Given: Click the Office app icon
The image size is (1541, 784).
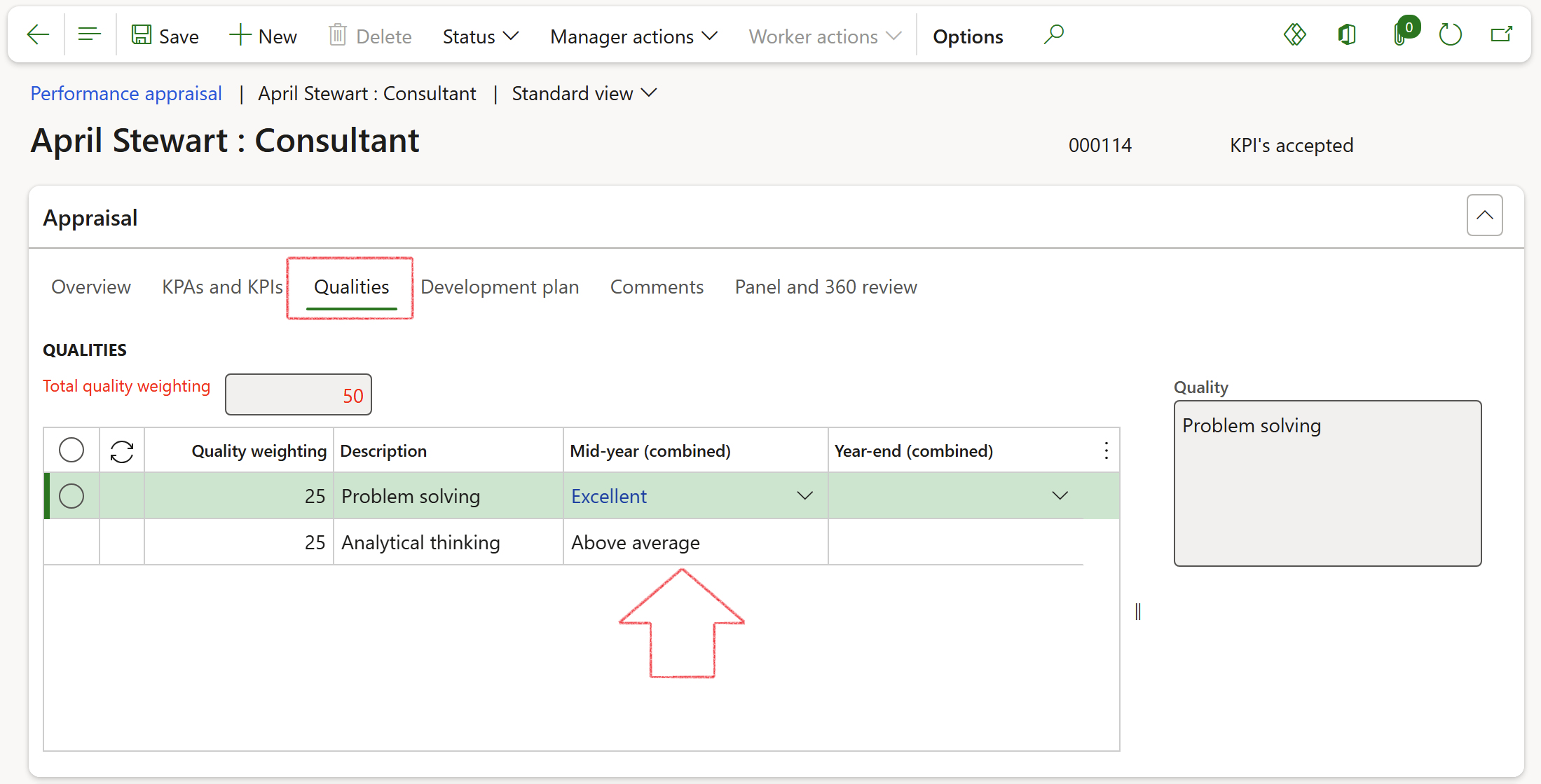Looking at the screenshot, I should tap(1346, 35).
